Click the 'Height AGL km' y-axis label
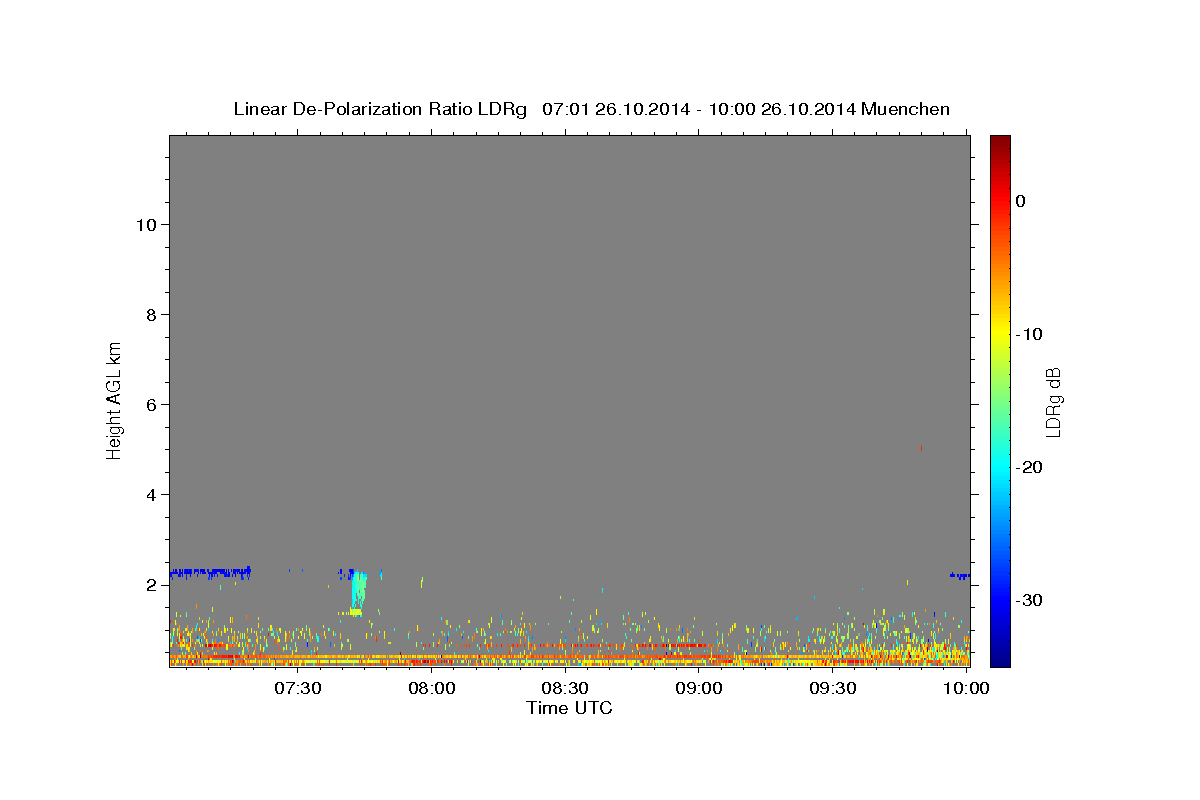The height and width of the screenshot is (800, 1200). [x=114, y=399]
